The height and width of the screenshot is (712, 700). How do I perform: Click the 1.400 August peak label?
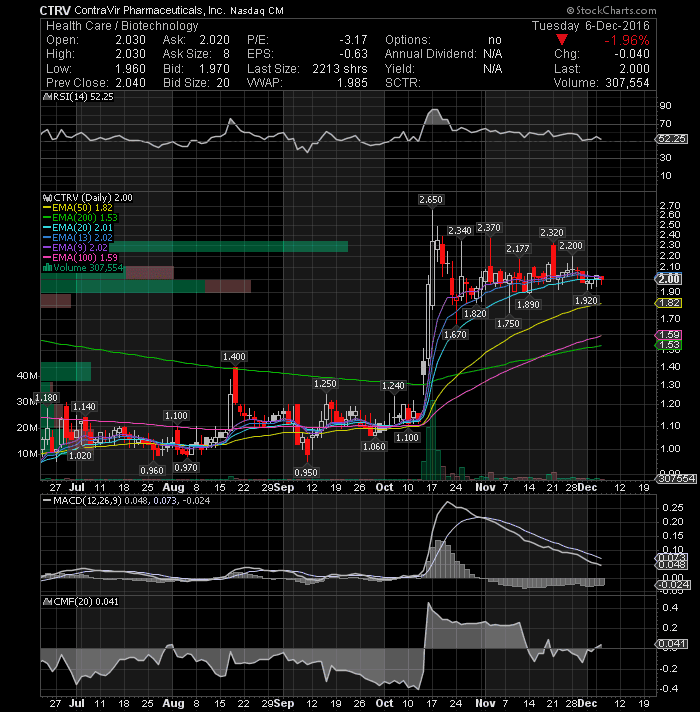coord(234,357)
